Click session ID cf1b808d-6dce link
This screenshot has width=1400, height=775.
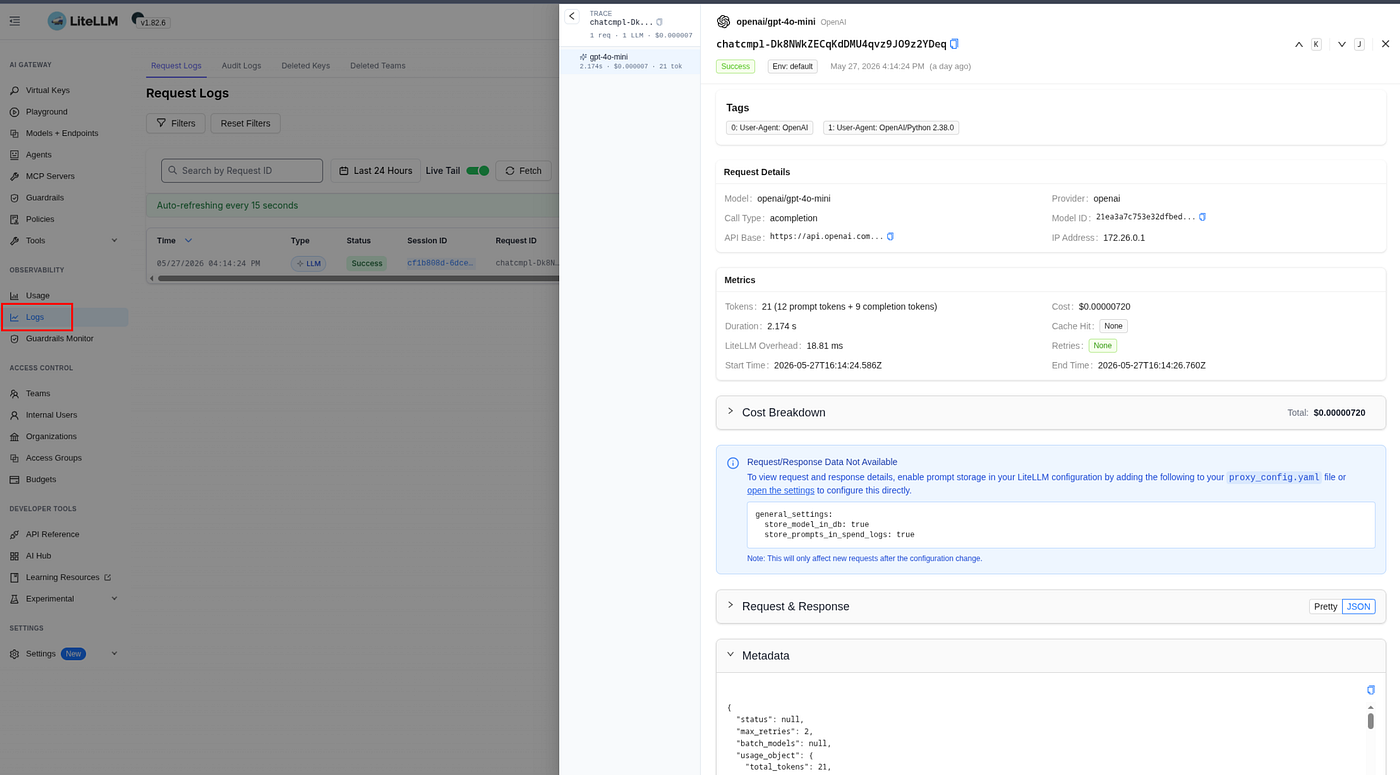pos(441,263)
